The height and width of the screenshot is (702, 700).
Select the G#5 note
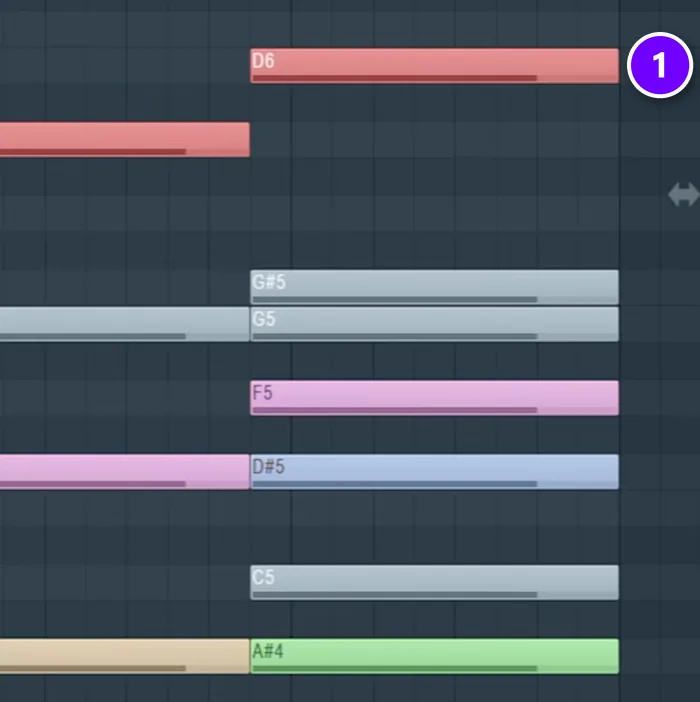[x=435, y=287]
